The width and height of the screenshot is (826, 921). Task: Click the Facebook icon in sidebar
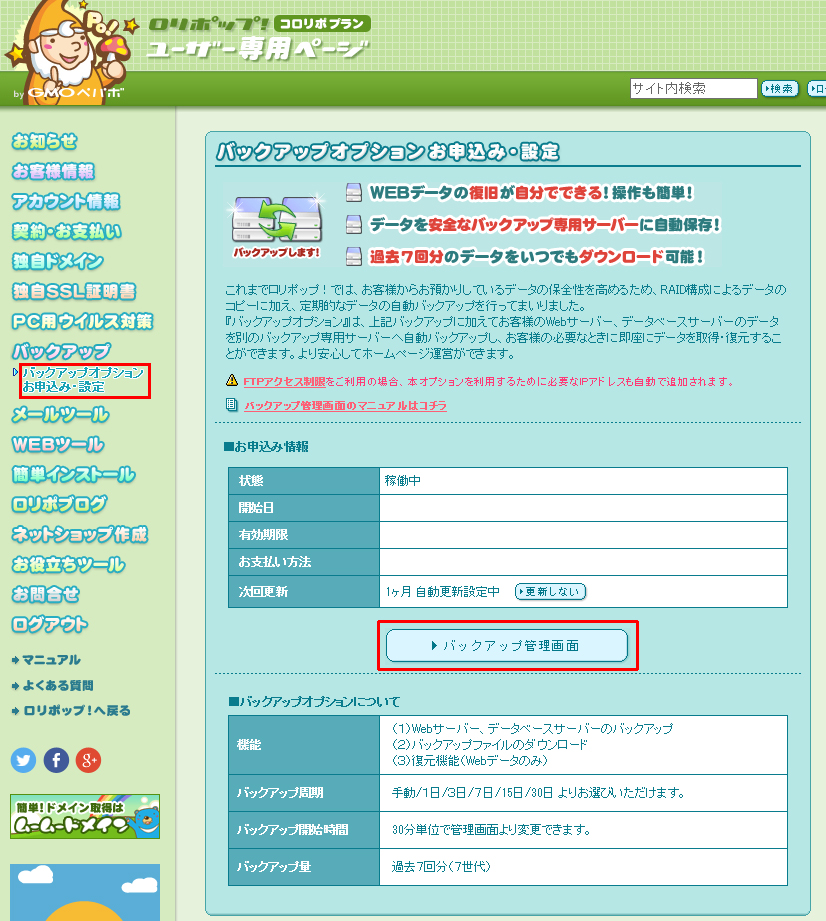(x=56, y=760)
